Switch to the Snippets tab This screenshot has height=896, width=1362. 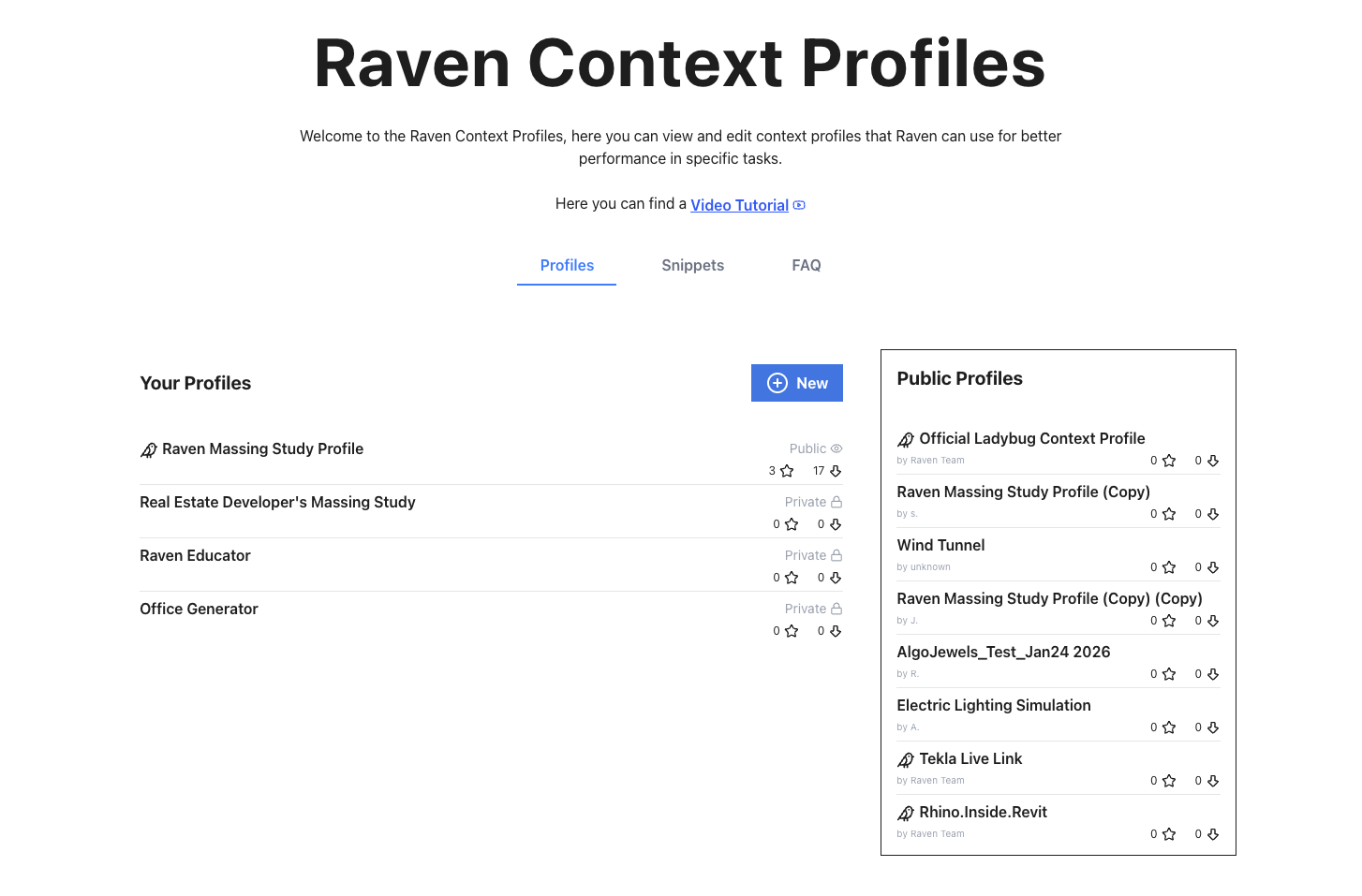pyautogui.click(x=692, y=265)
